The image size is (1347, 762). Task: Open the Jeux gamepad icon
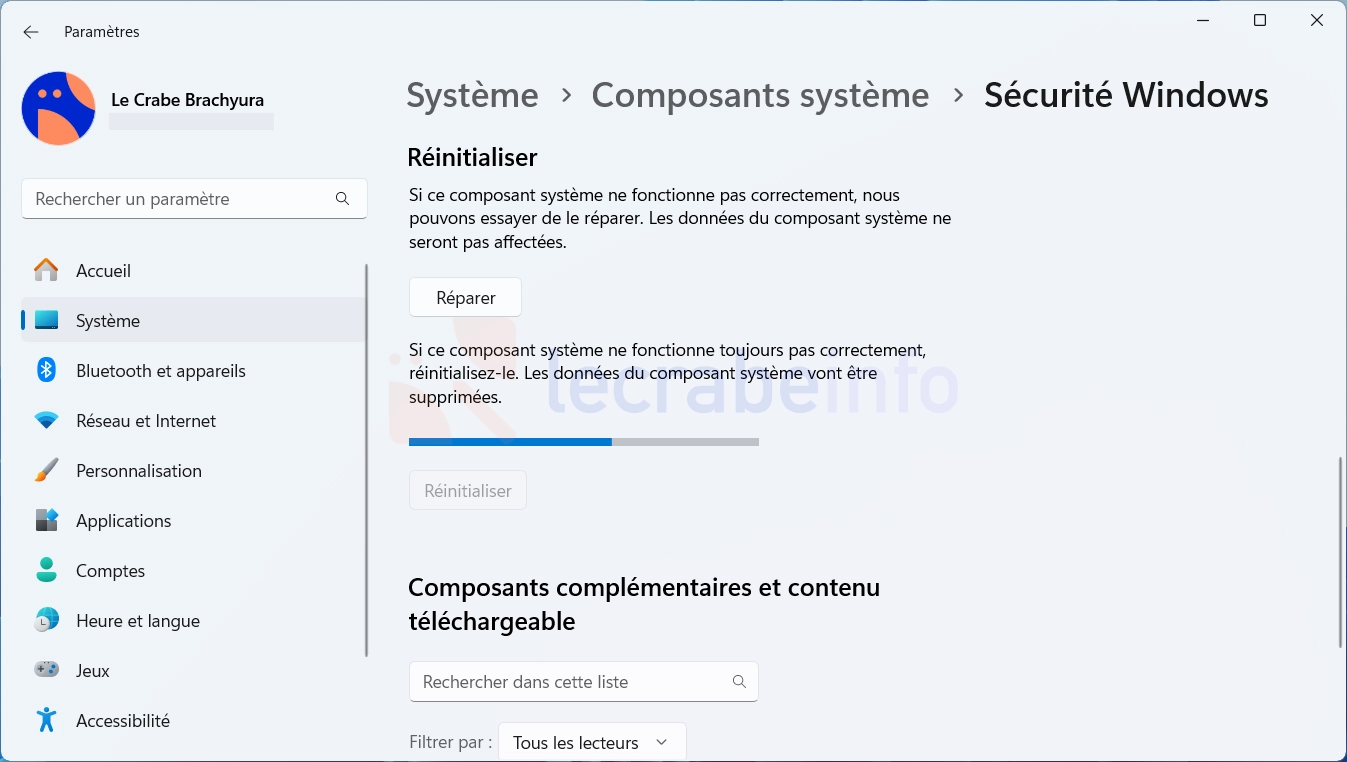point(46,670)
